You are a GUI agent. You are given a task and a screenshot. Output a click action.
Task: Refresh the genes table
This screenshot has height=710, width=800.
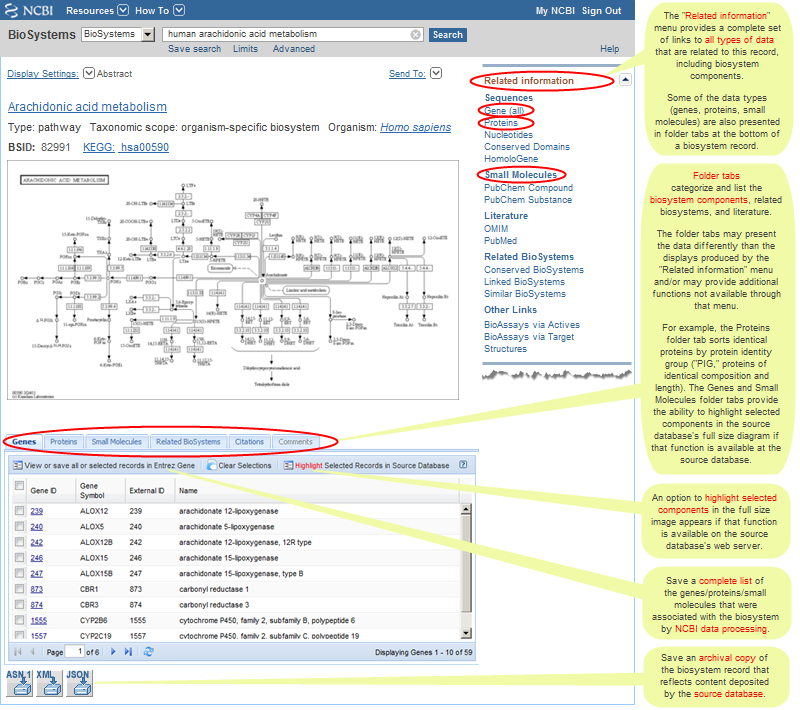[148, 651]
